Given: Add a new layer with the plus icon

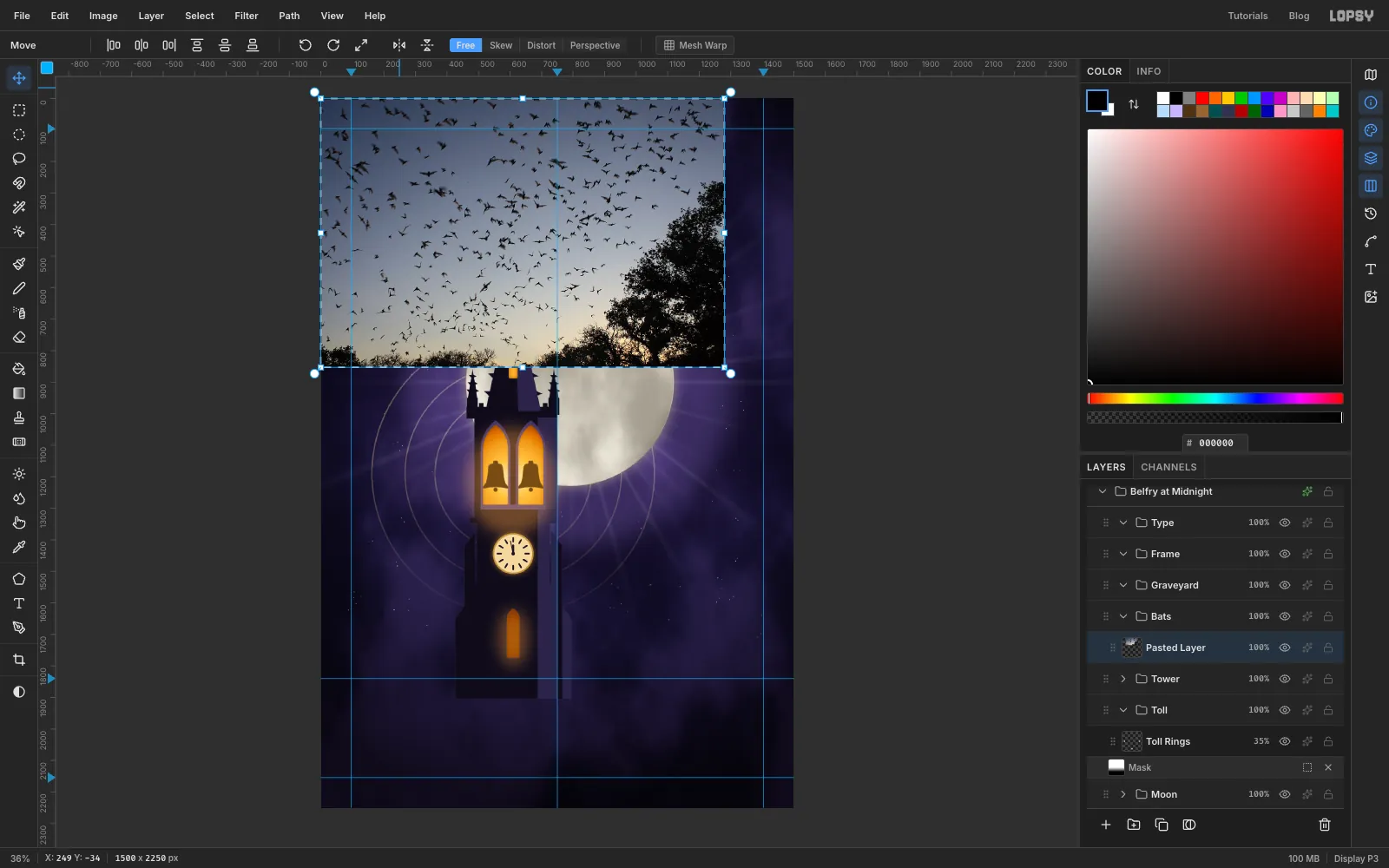Looking at the screenshot, I should (1106, 825).
